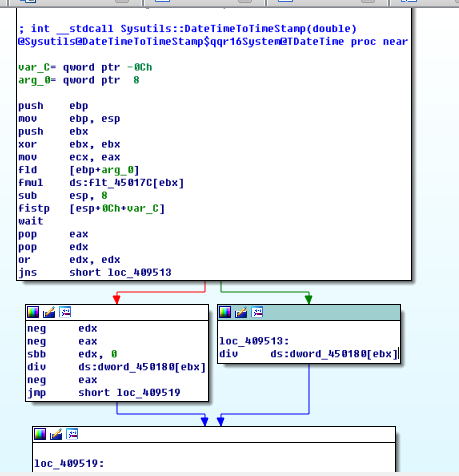Click the arg_0= qword ptr 8 definition

point(79,80)
